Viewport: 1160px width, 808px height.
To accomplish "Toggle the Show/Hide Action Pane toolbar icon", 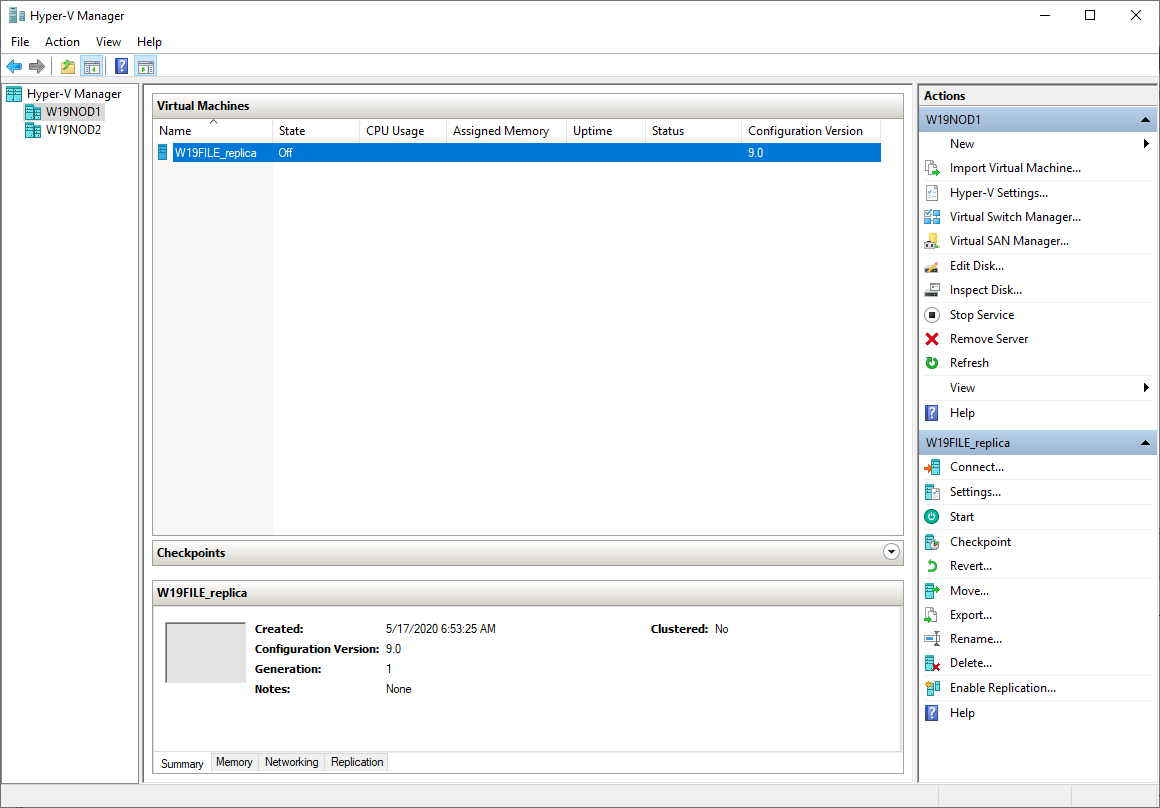I will tap(146, 67).
